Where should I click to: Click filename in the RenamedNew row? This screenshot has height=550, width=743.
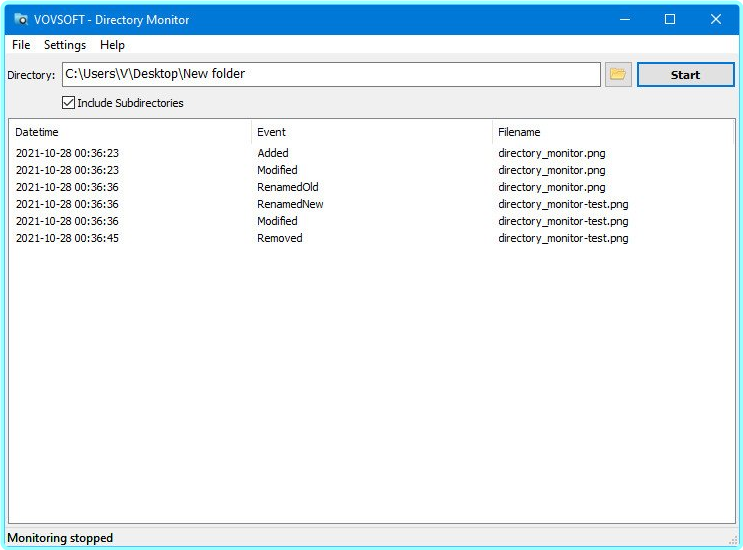click(563, 204)
